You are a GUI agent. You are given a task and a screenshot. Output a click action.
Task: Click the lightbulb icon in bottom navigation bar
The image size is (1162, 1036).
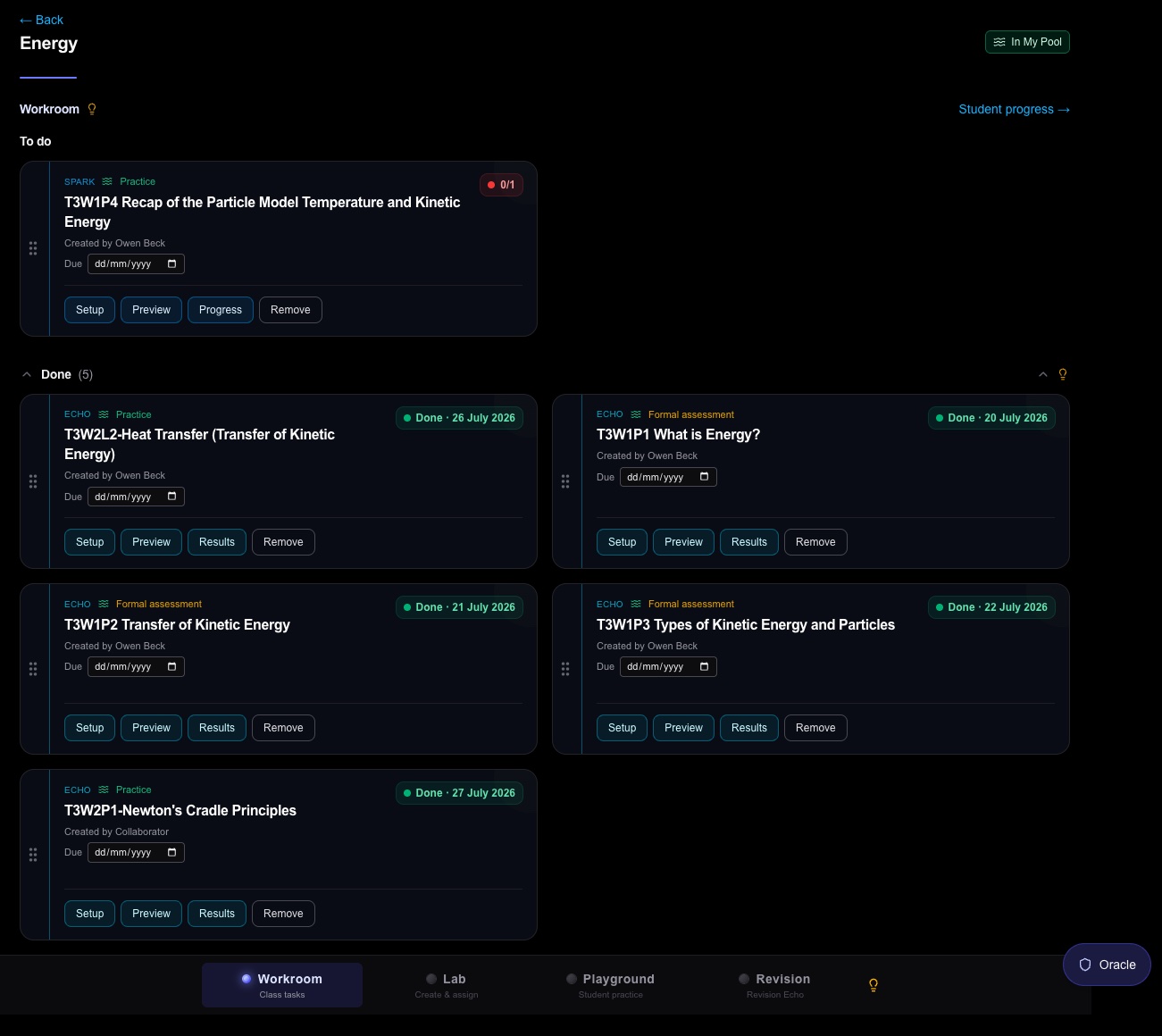click(x=874, y=985)
